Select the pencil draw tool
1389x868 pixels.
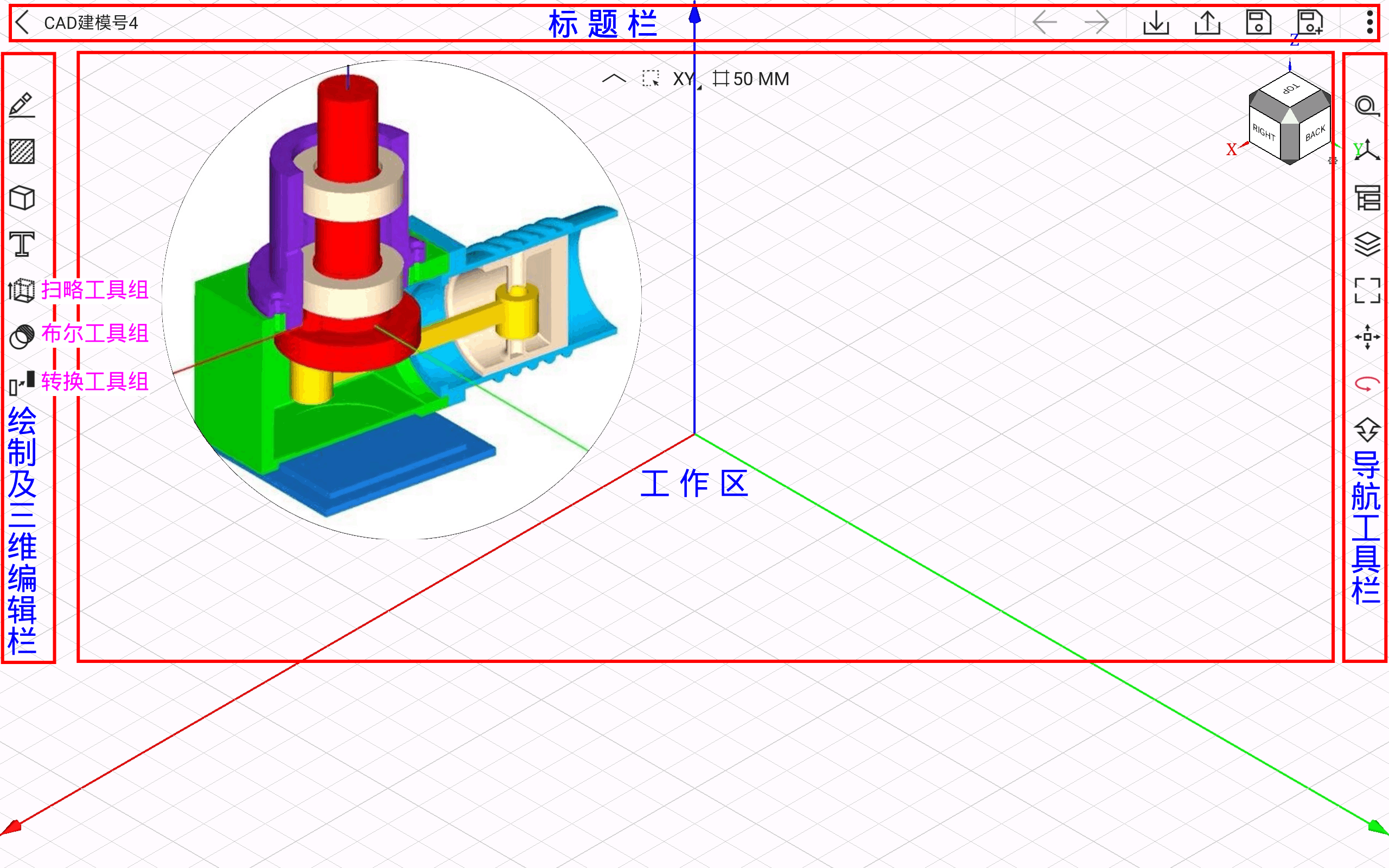(22, 105)
